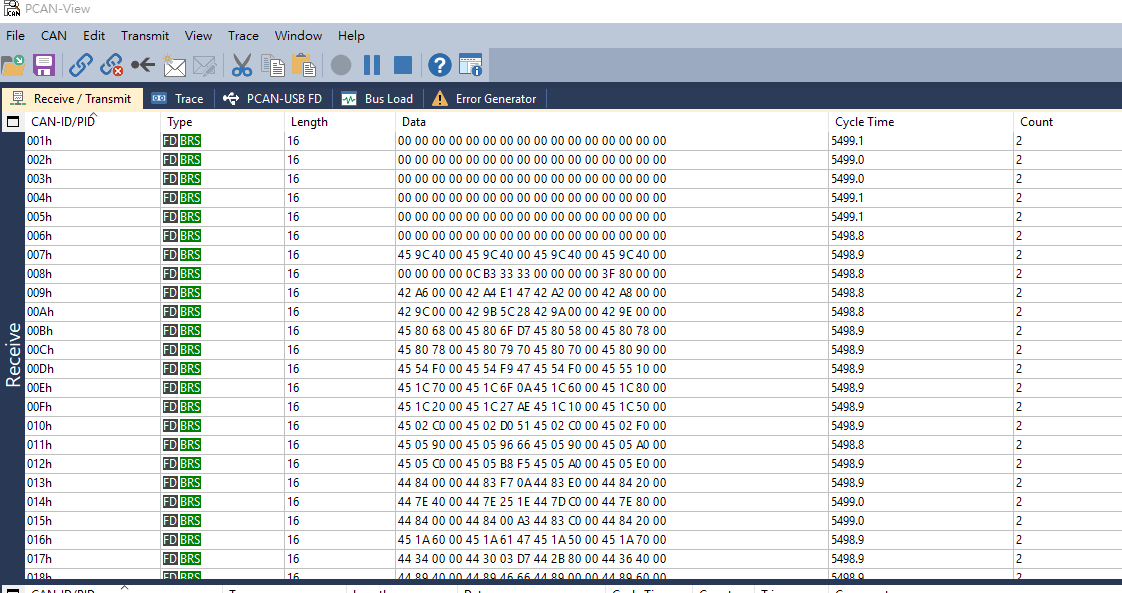Click the data bytes of row 00Bh

(x=532, y=330)
